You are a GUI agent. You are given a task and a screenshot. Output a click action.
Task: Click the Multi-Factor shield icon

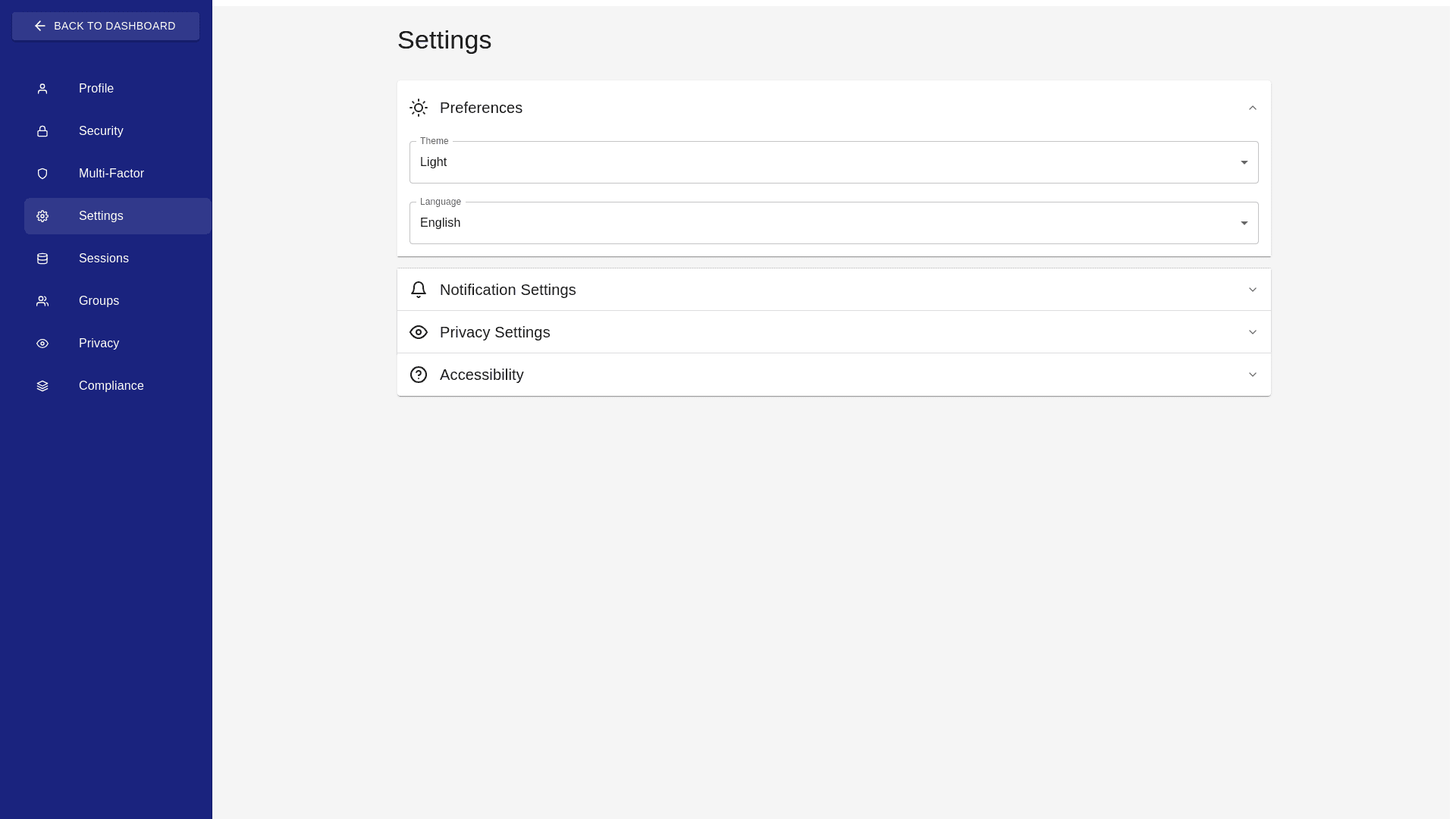pyautogui.click(x=42, y=174)
